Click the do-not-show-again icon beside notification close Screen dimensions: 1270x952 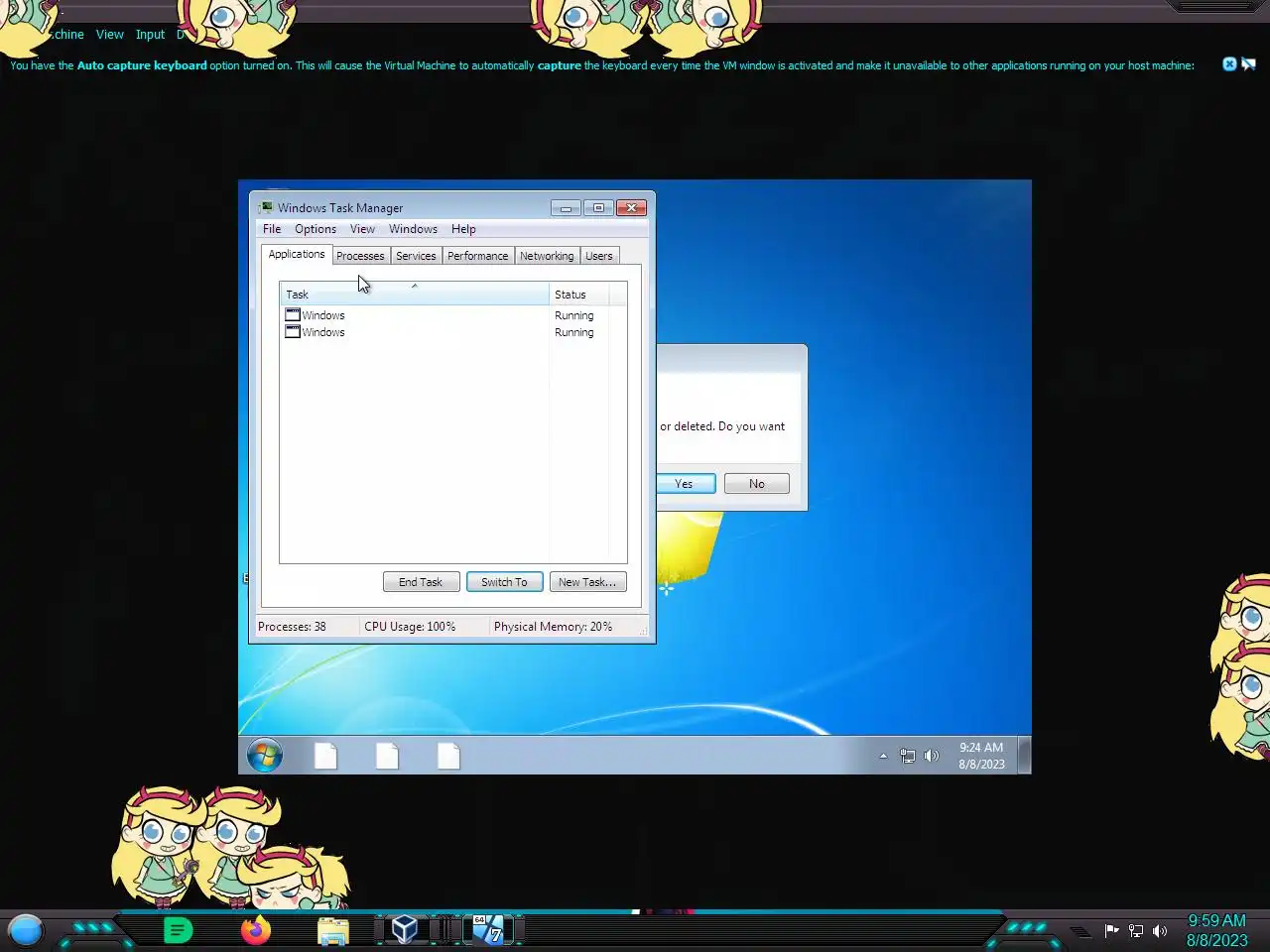tap(1248, 64)
